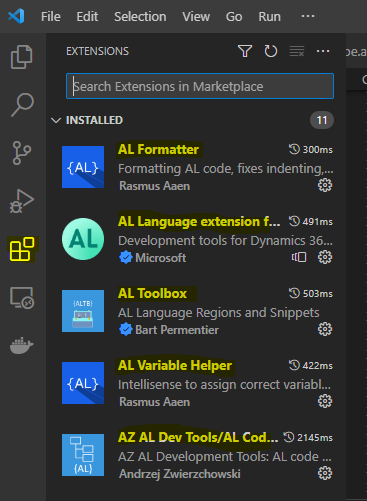Open the Remote Explorer view
This screenshot has height=501, width=367.
point(22,298)
